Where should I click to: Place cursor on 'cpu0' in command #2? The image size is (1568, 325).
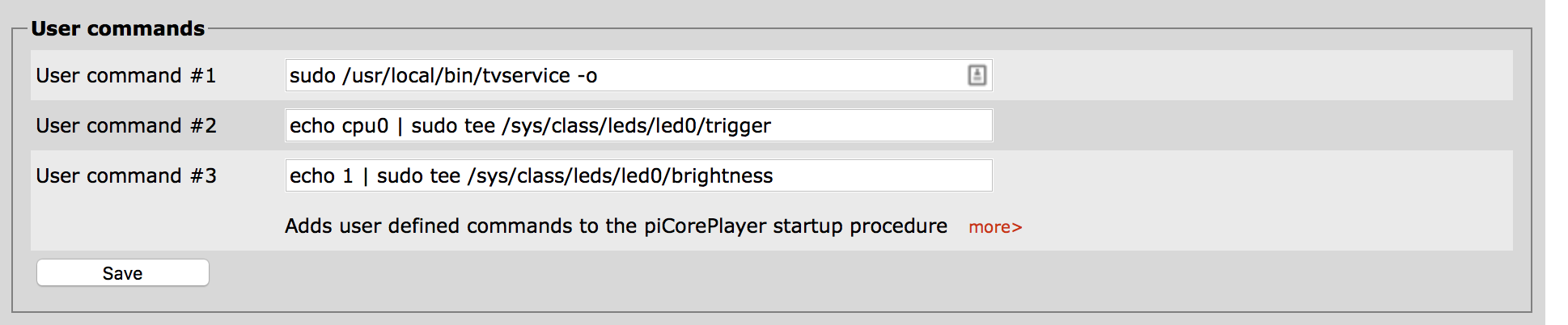point(365,127)
